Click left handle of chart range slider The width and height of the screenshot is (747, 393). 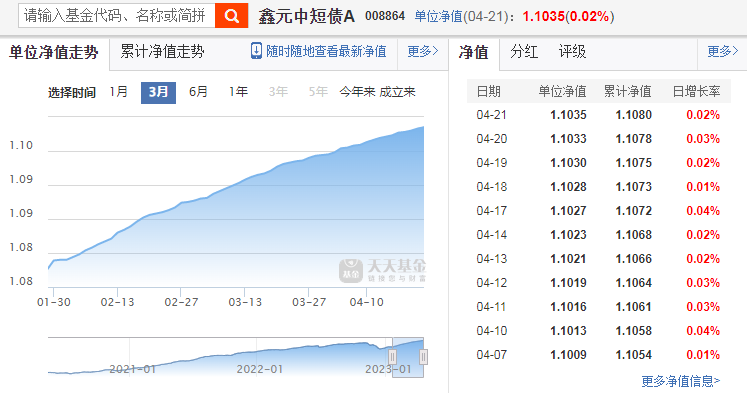(393, 356)
